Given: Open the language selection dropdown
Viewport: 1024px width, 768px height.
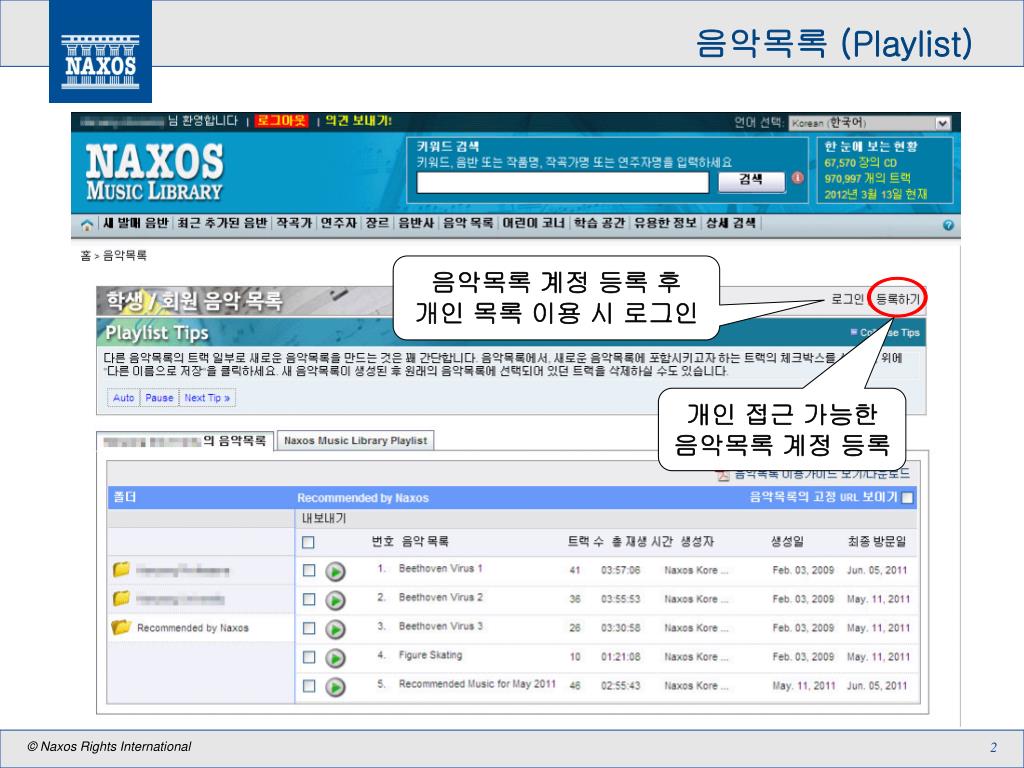Looking at the screenshot, I should 870,123.
